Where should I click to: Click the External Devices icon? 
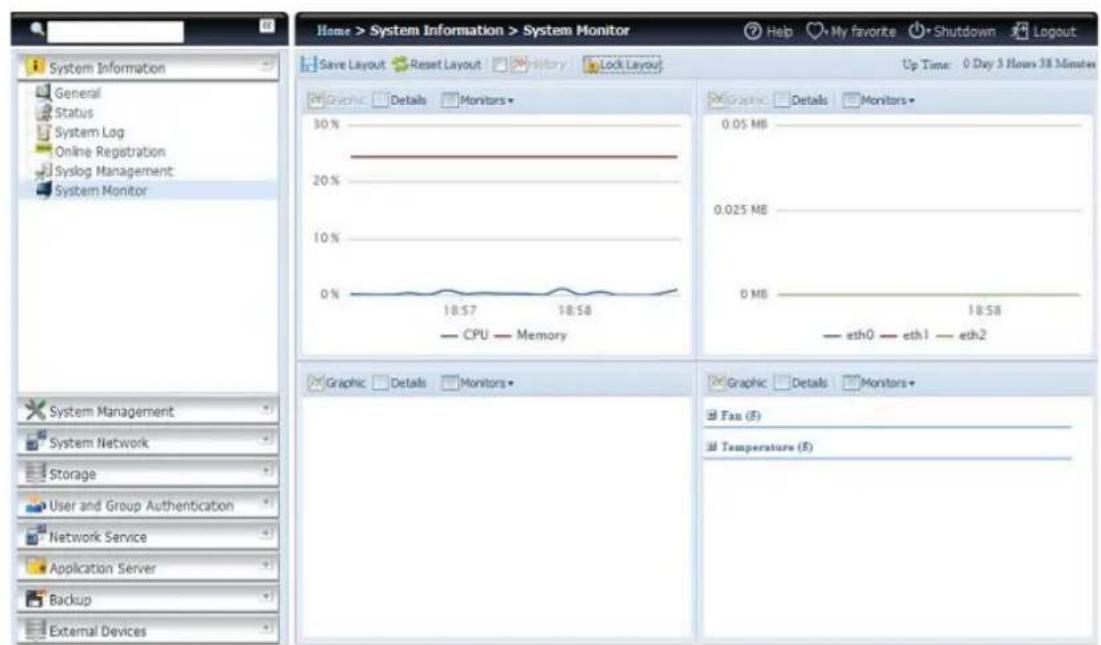click(35, 629)
